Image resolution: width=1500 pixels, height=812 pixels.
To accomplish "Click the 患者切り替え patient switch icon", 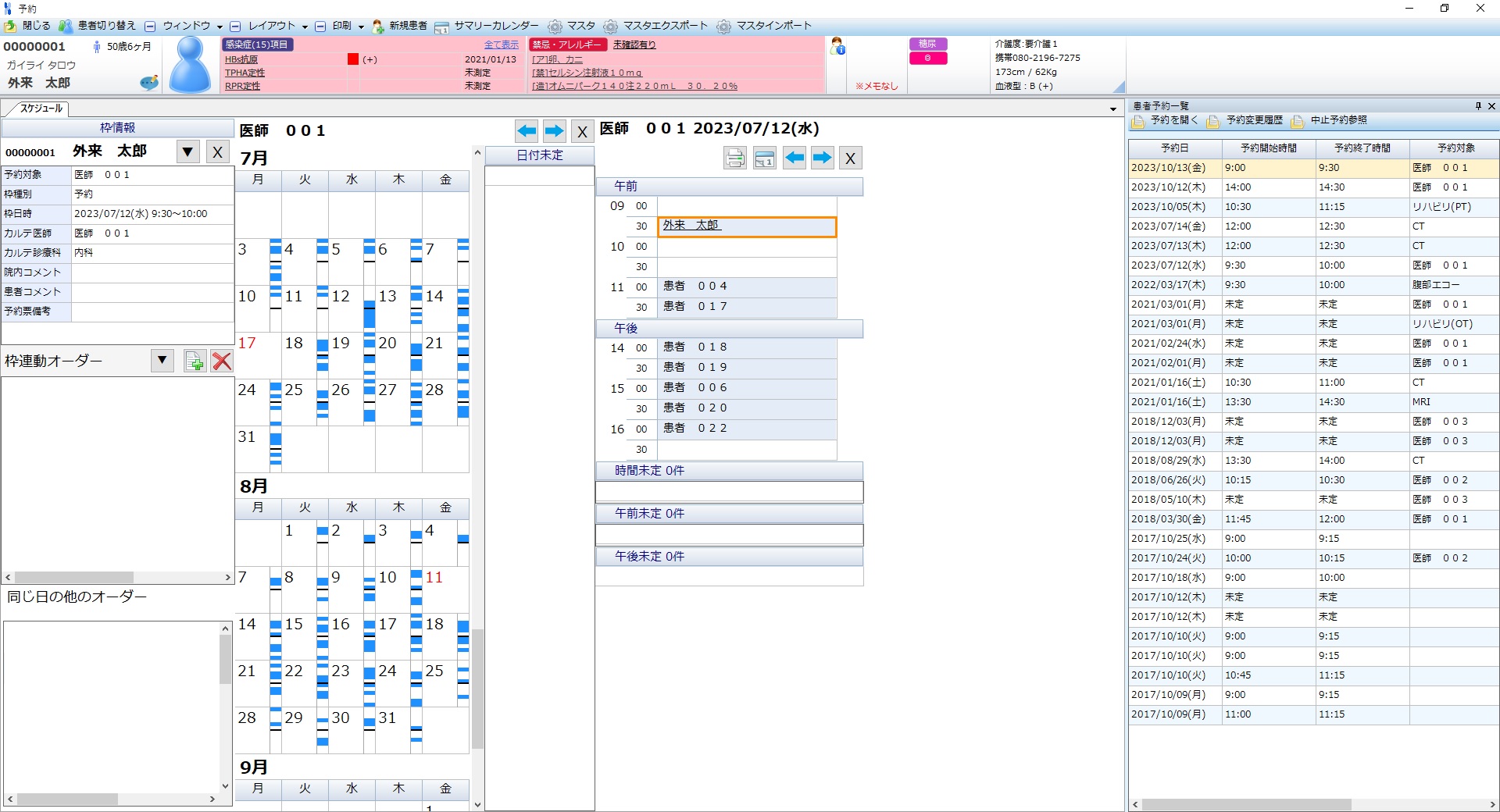I will (x=66, y=26).
